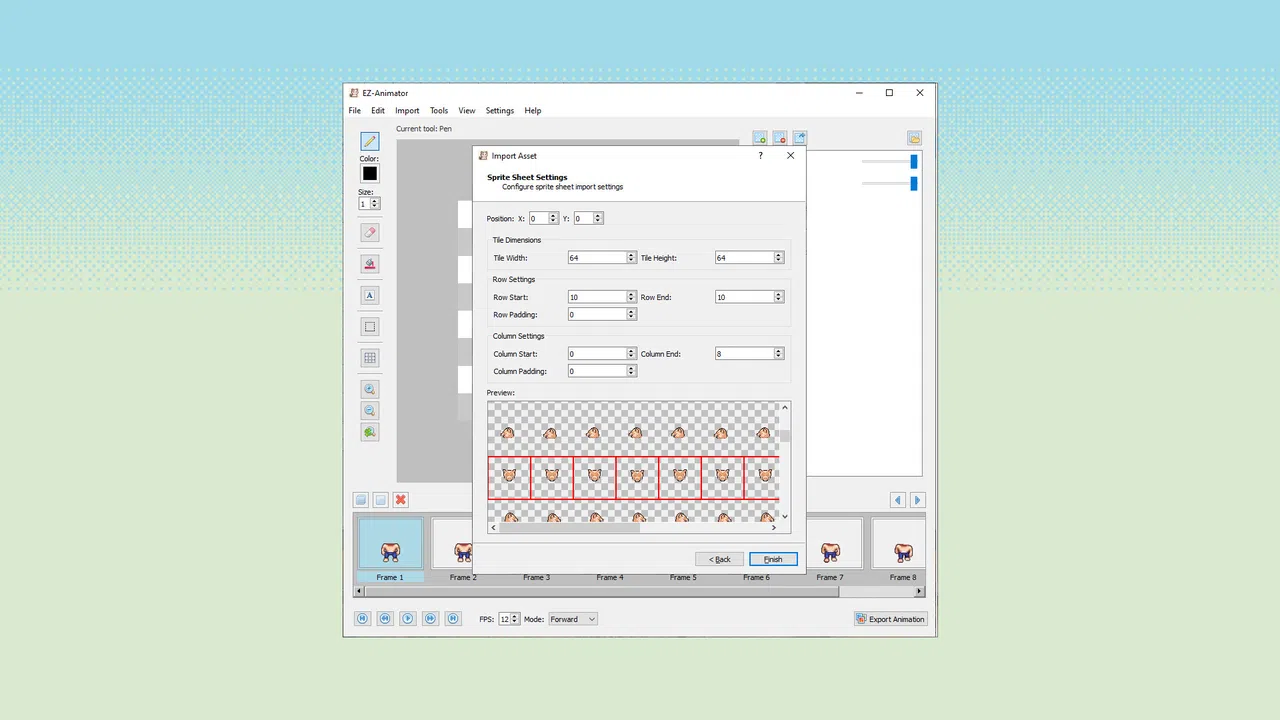Select the Pen tool
Screen dimensions: 1280x720
tap(370, 142)
